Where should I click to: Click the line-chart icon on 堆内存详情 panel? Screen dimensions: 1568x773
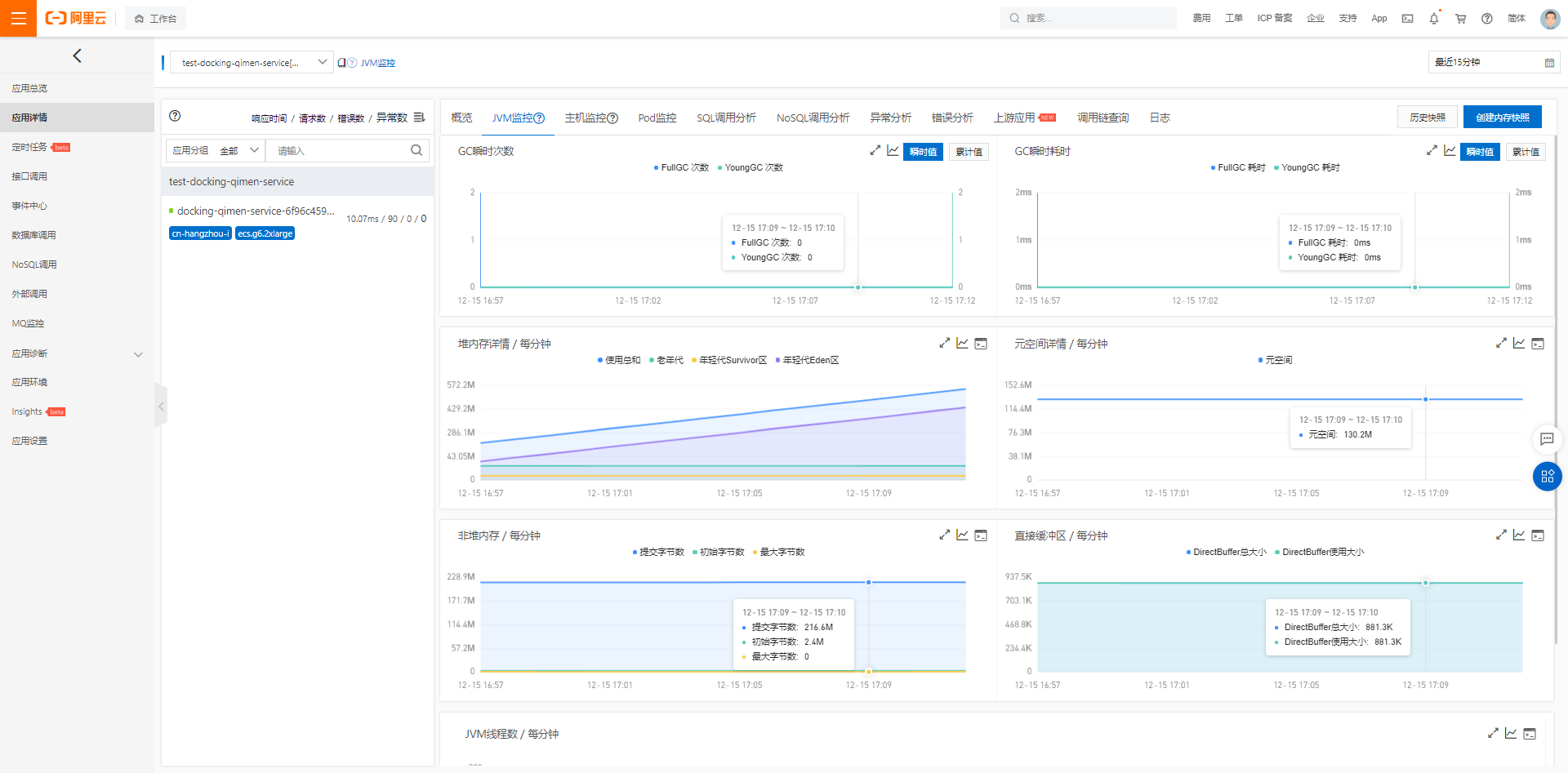(962, 343)
